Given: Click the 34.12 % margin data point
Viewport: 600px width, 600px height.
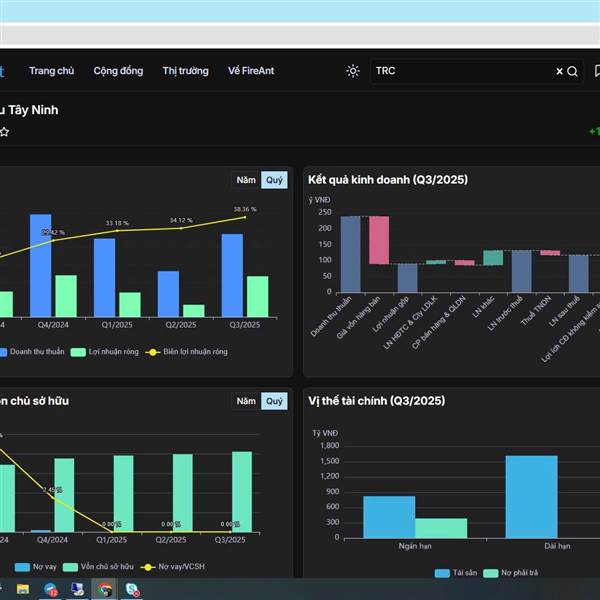Looking at the screenshot, I should coord(181,228).
